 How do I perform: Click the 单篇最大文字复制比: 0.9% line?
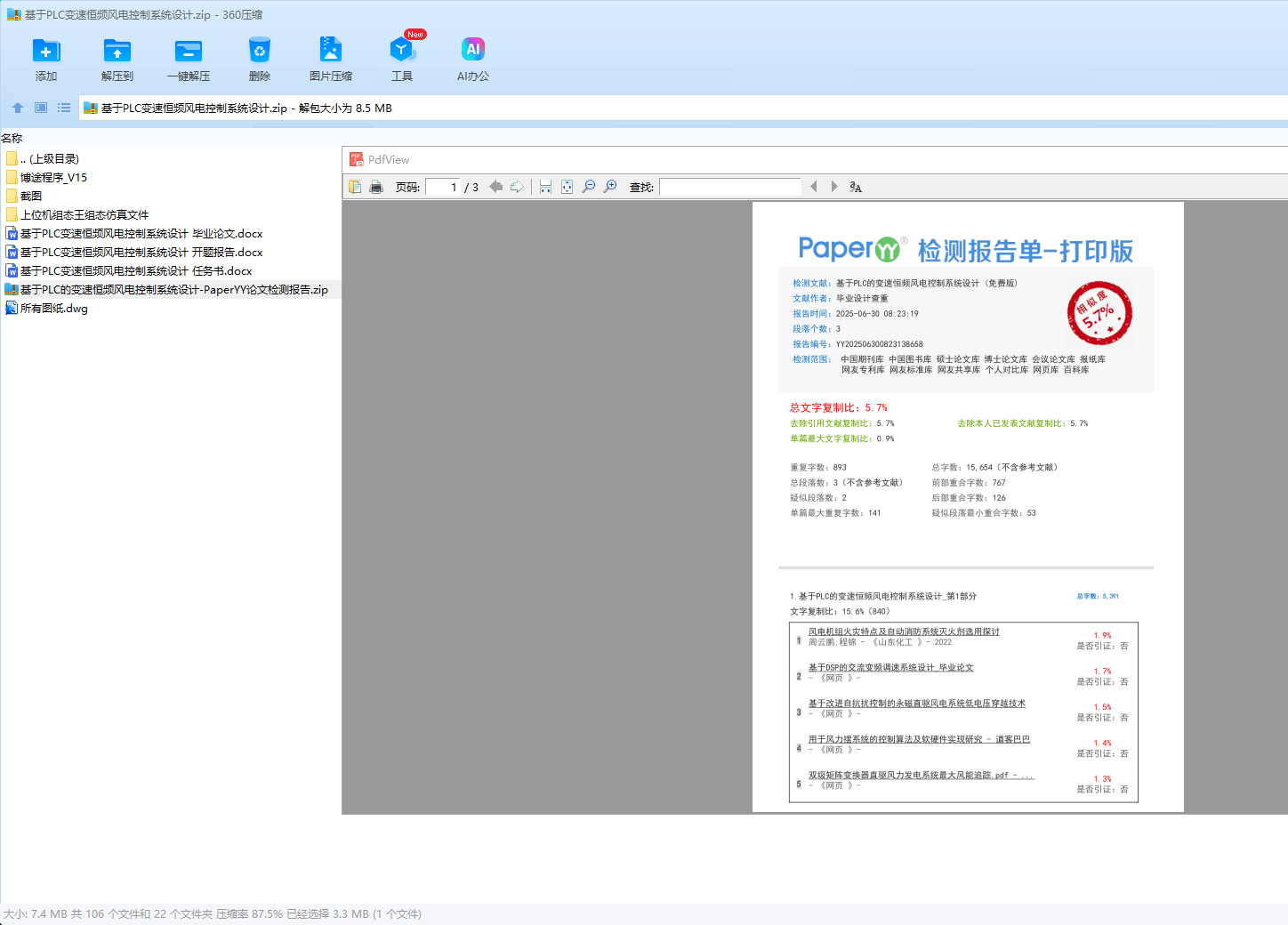coord(842,438)
